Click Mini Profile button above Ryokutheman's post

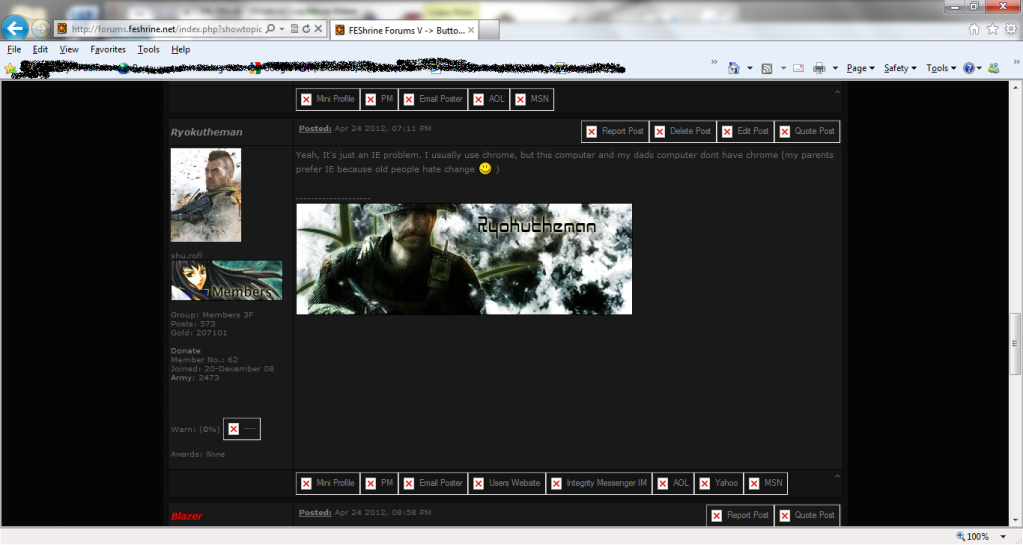328,99
